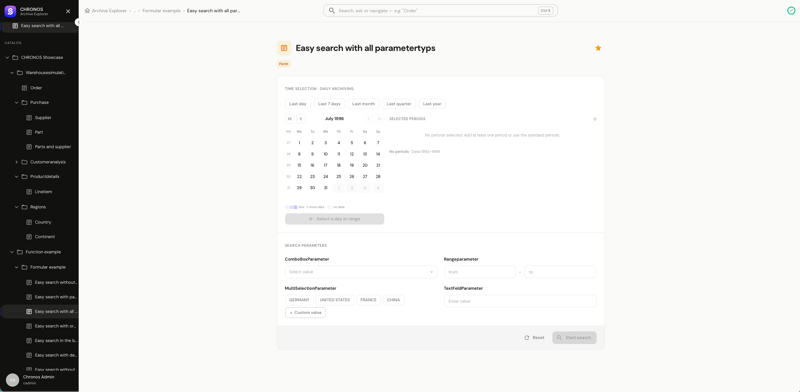Focus the Rangeparameter 'from' field
Screen dimensions: 800x392
(x=480, y=272)
